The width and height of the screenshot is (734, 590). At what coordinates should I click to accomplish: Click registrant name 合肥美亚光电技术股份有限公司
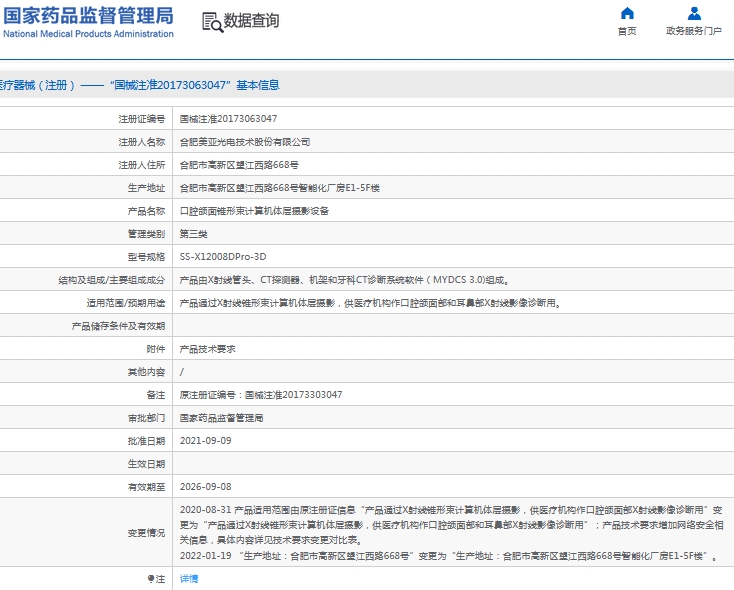point(245,142)
